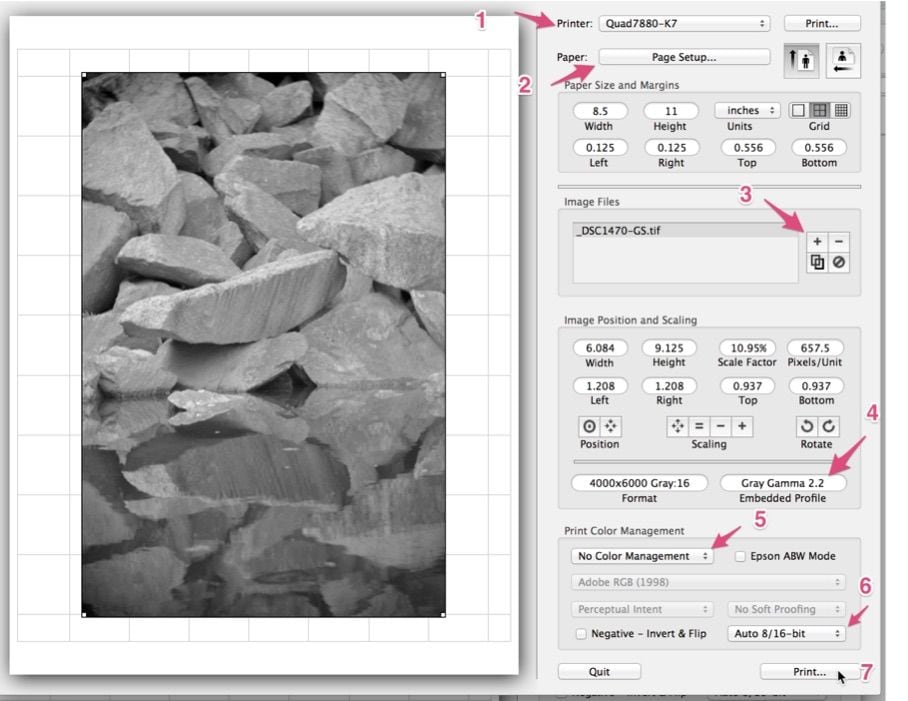Check Negative - Invert & Flip option
908x701 pixels.
[580, 634]
